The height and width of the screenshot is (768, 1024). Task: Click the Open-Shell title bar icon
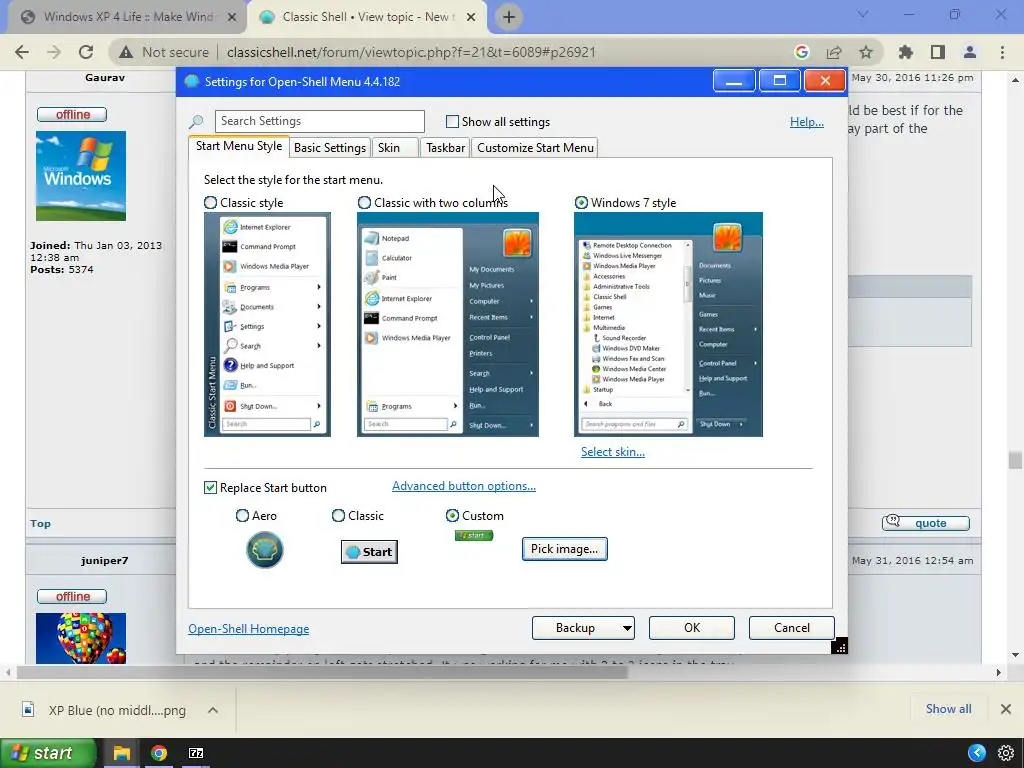(191, 82)
